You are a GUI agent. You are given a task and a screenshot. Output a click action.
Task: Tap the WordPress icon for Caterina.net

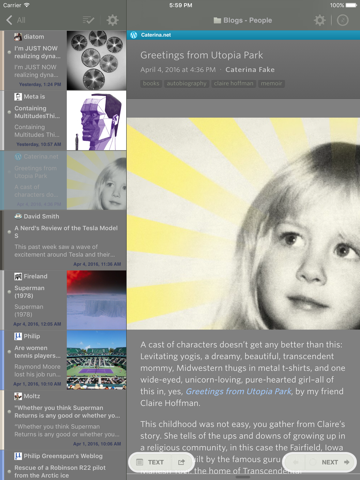point(134,35)
